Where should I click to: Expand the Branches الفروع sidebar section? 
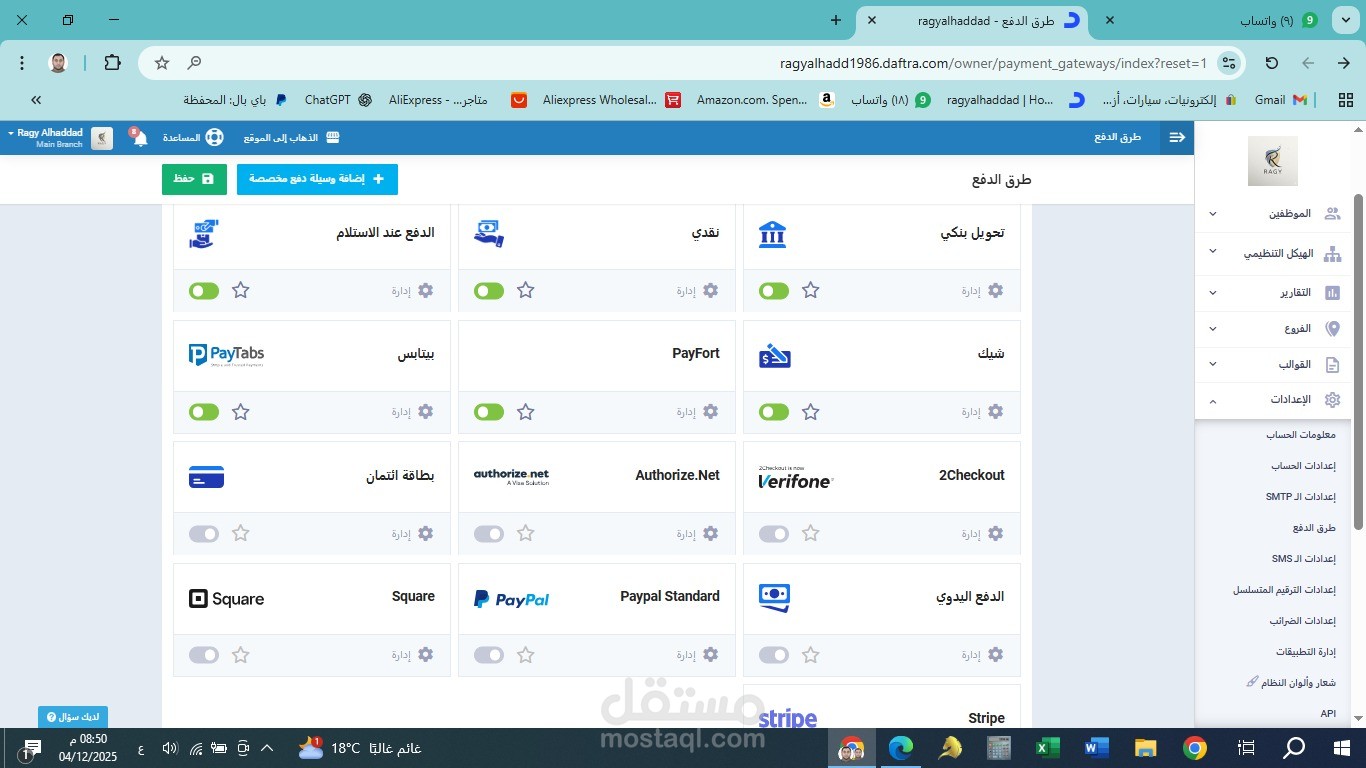1273,329
